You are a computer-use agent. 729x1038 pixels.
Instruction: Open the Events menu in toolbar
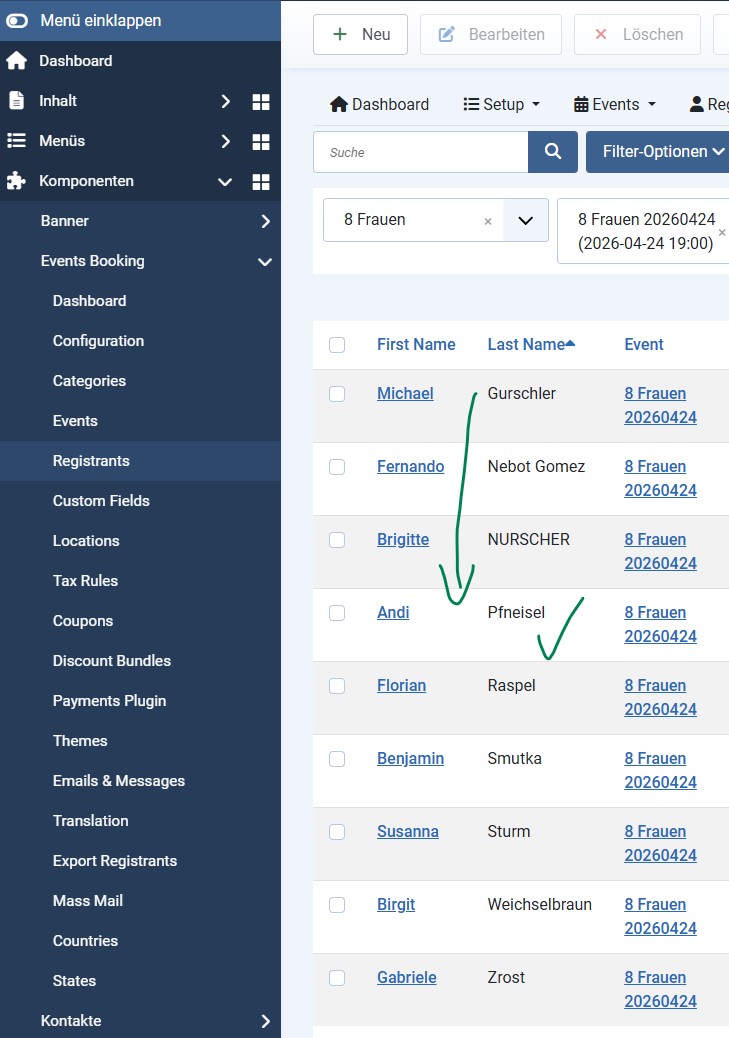615,104
